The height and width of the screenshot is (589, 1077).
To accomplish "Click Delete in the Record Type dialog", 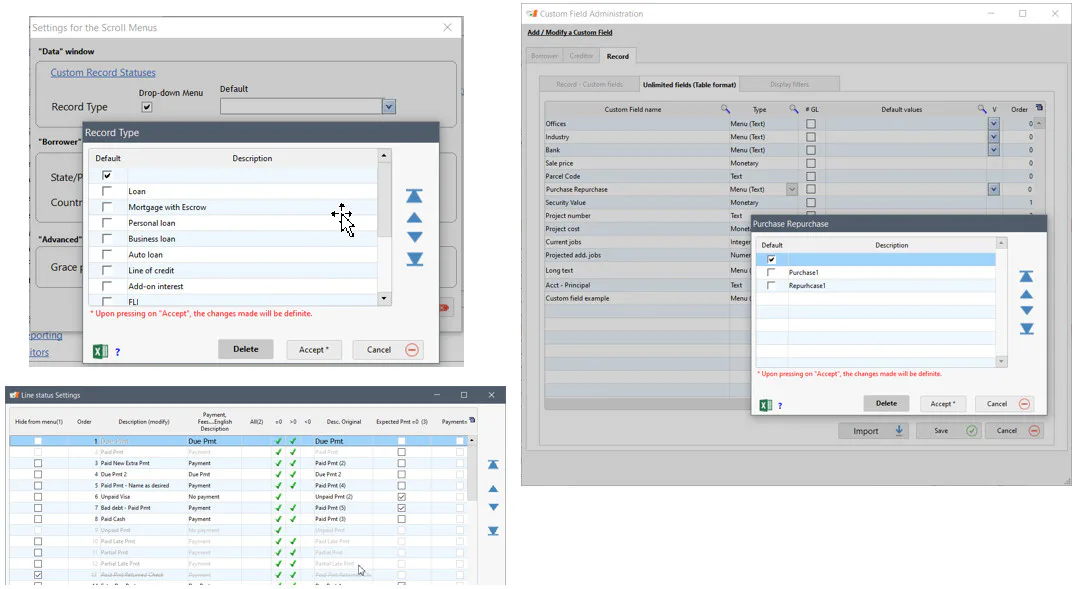I will tap(246, 349).
